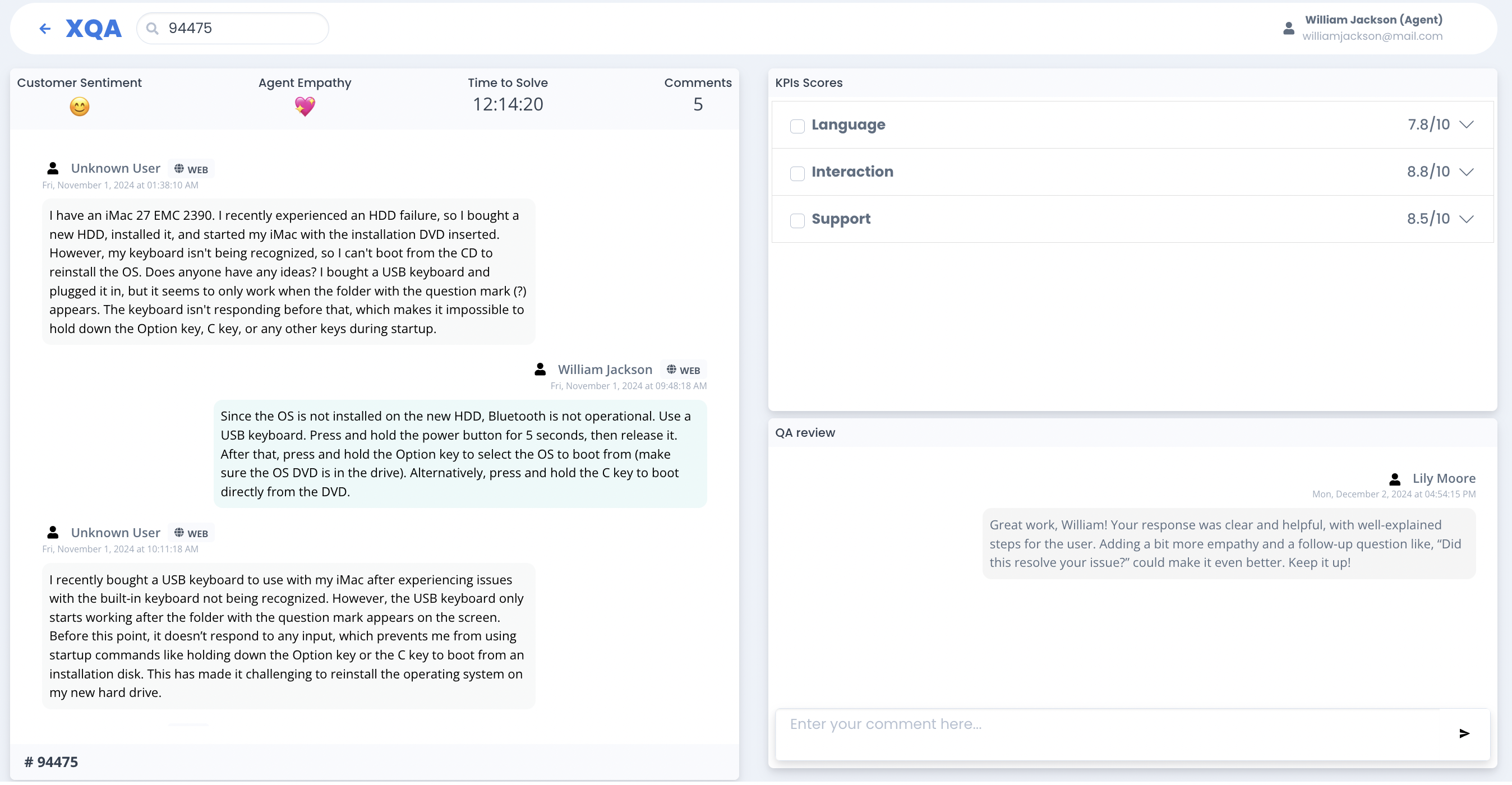Click the Comments count value
The height and width of the screenshot is (785, 1512).
(x=697, y=104)
